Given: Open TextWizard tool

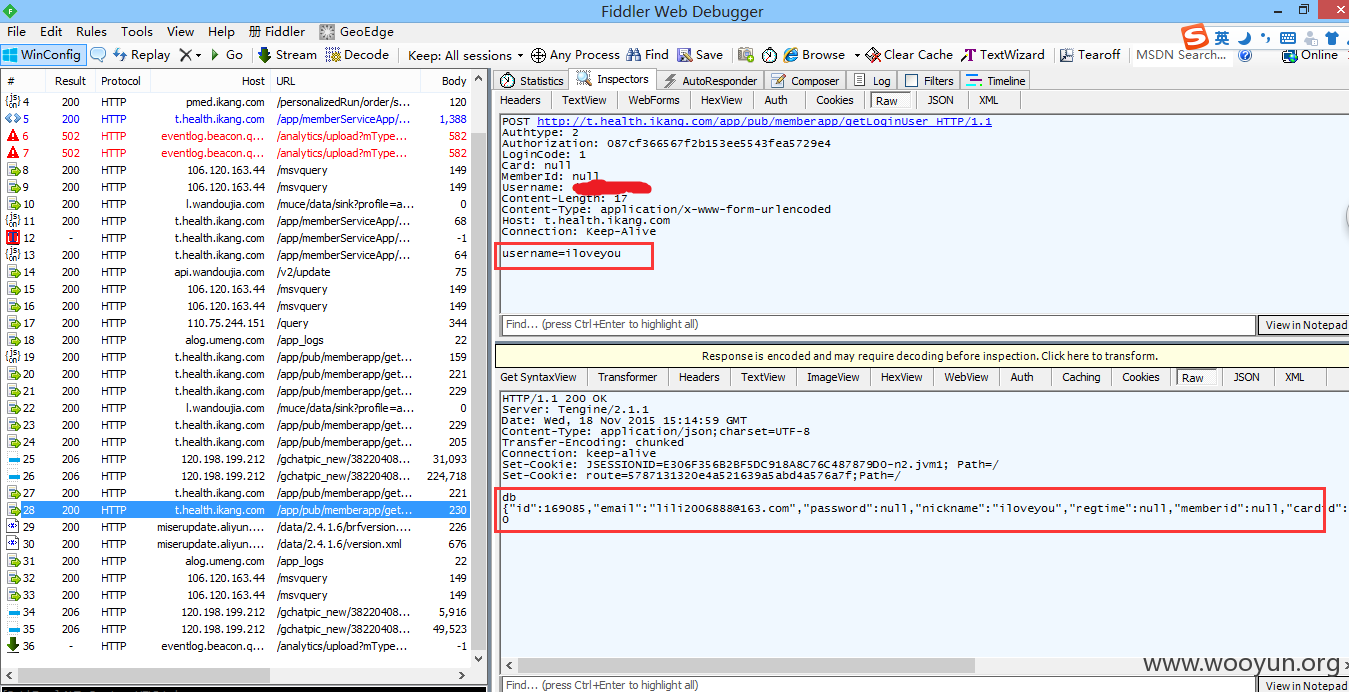Looking at the screenshot, I should tap(1003, 55).
